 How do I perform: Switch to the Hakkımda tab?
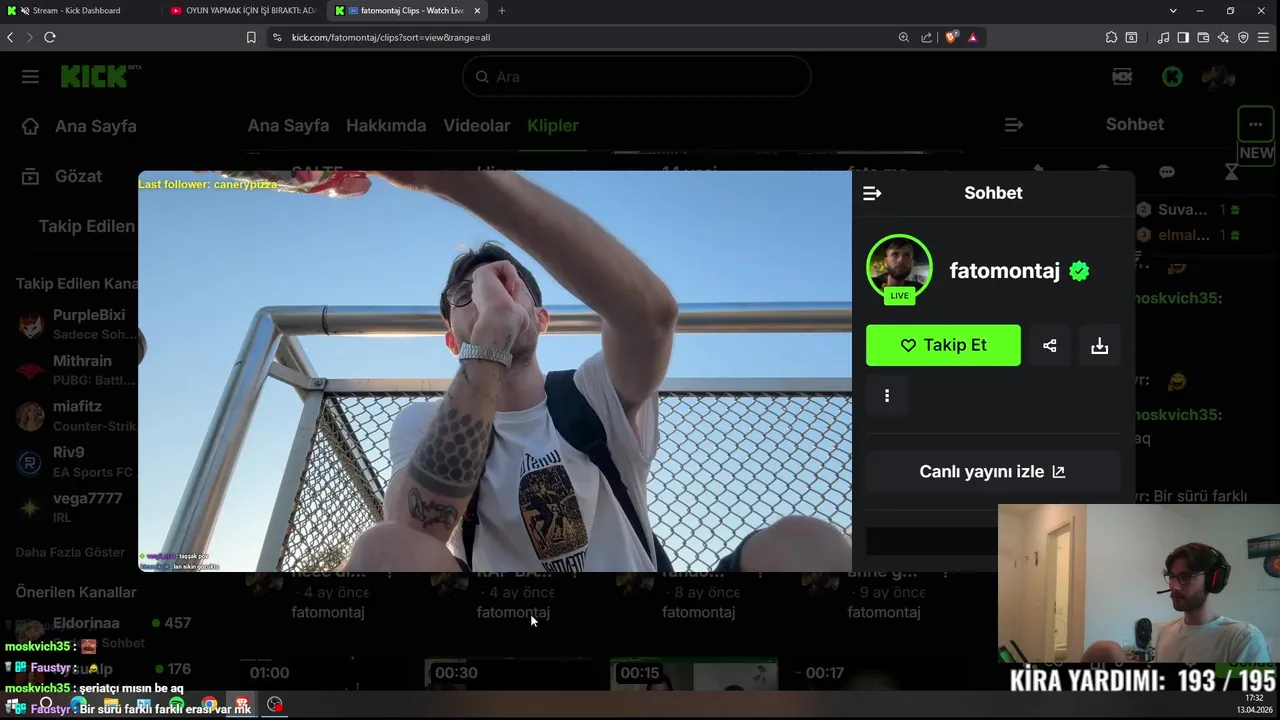pyautogui.click(x=386, y=125)
